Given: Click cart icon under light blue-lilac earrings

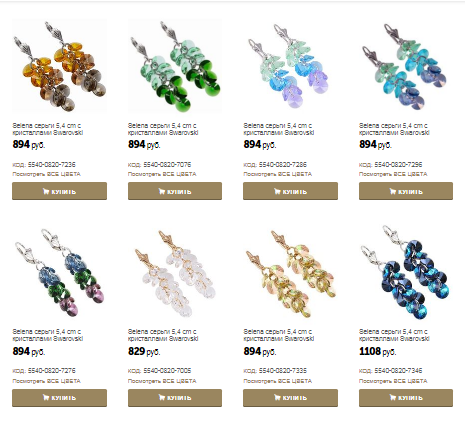Looking at the screenshot, I should (277, 191).
